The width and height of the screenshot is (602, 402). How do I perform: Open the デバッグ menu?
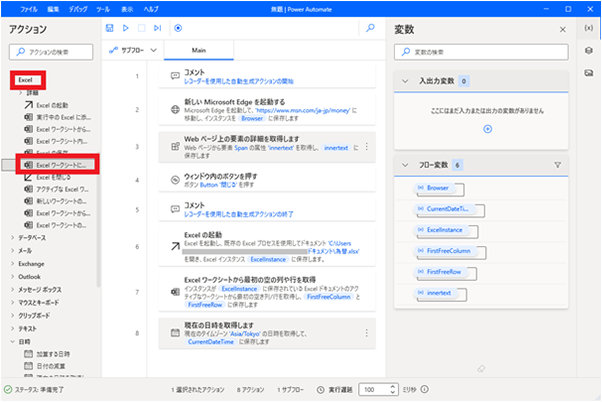[x=78, y=9]
